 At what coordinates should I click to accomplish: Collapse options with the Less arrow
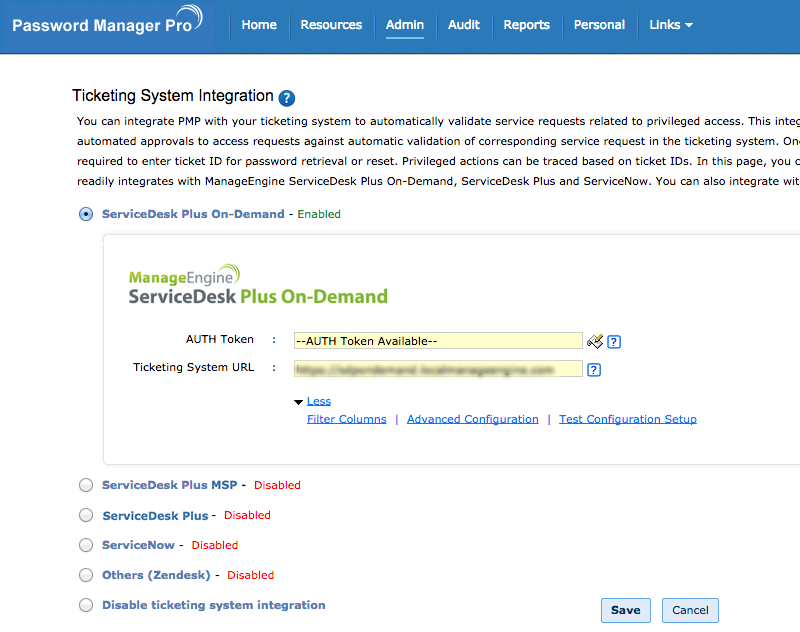299,402
